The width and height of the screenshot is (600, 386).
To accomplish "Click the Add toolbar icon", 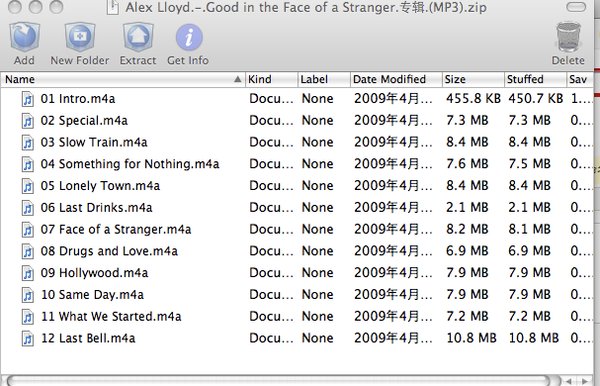I will pos(24,37).
